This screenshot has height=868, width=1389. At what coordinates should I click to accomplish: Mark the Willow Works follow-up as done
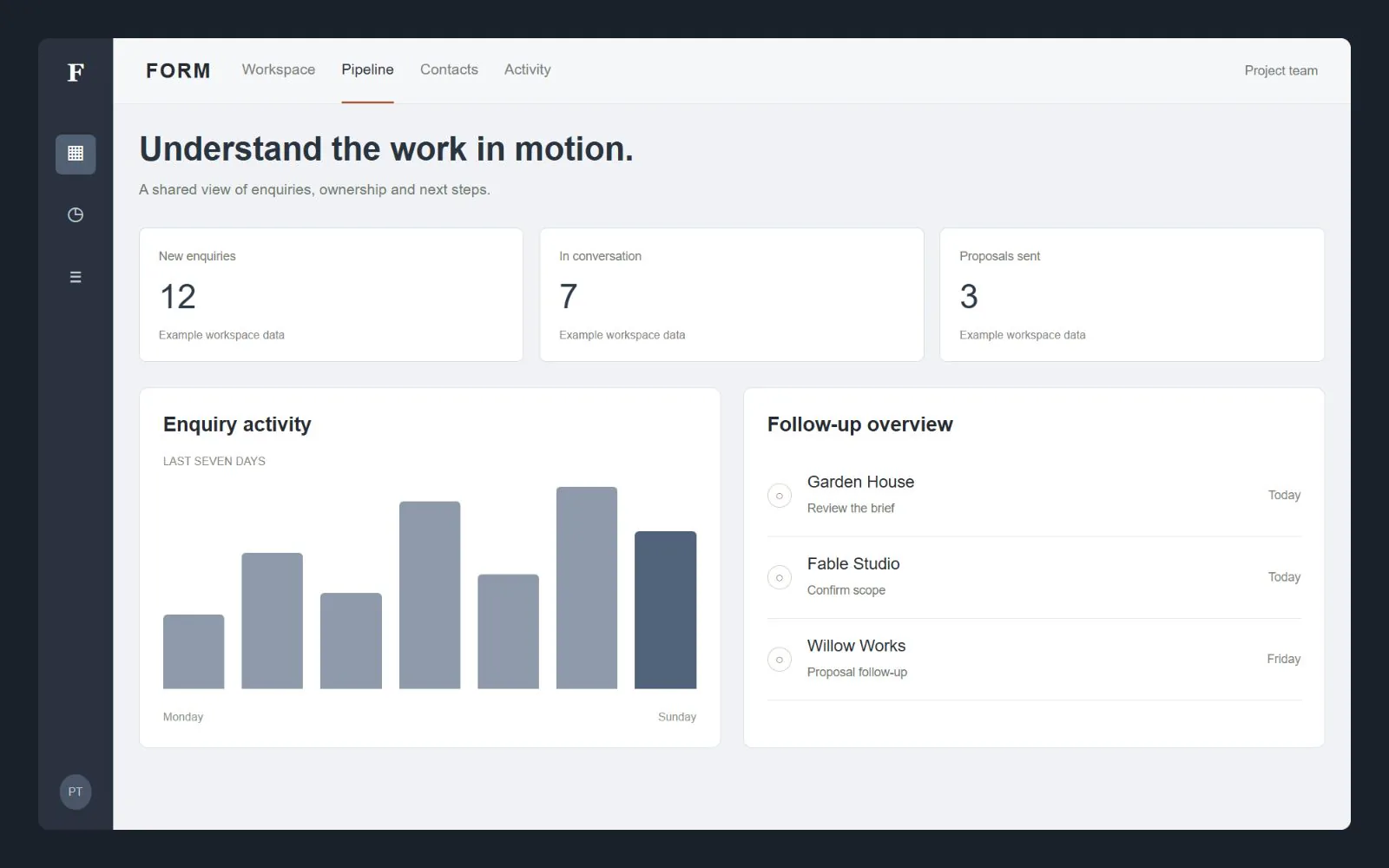pyautogui.click(x=780, y=660)
